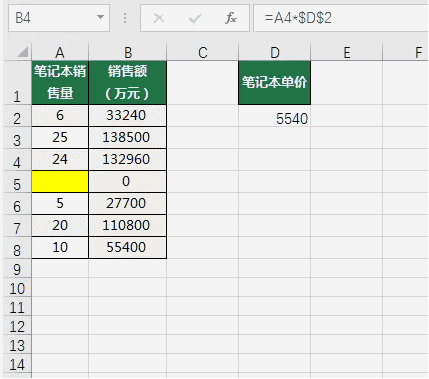Expand the Name Box dropdown arrow
Image resolution: width=429 pixels, height=379 pixels.
click(100, 17)
